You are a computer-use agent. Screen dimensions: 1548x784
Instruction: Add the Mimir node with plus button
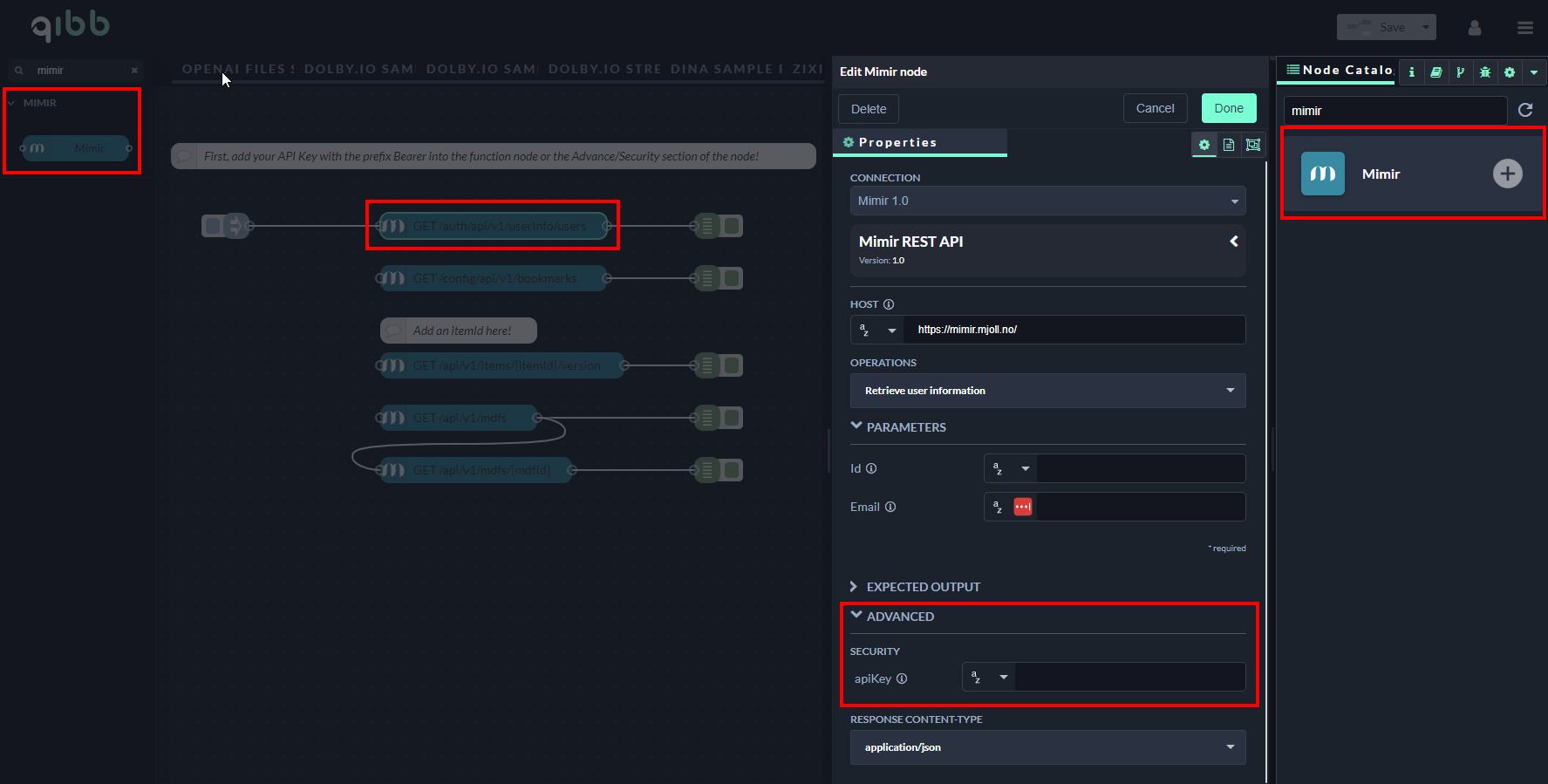tap(1508, 174)
